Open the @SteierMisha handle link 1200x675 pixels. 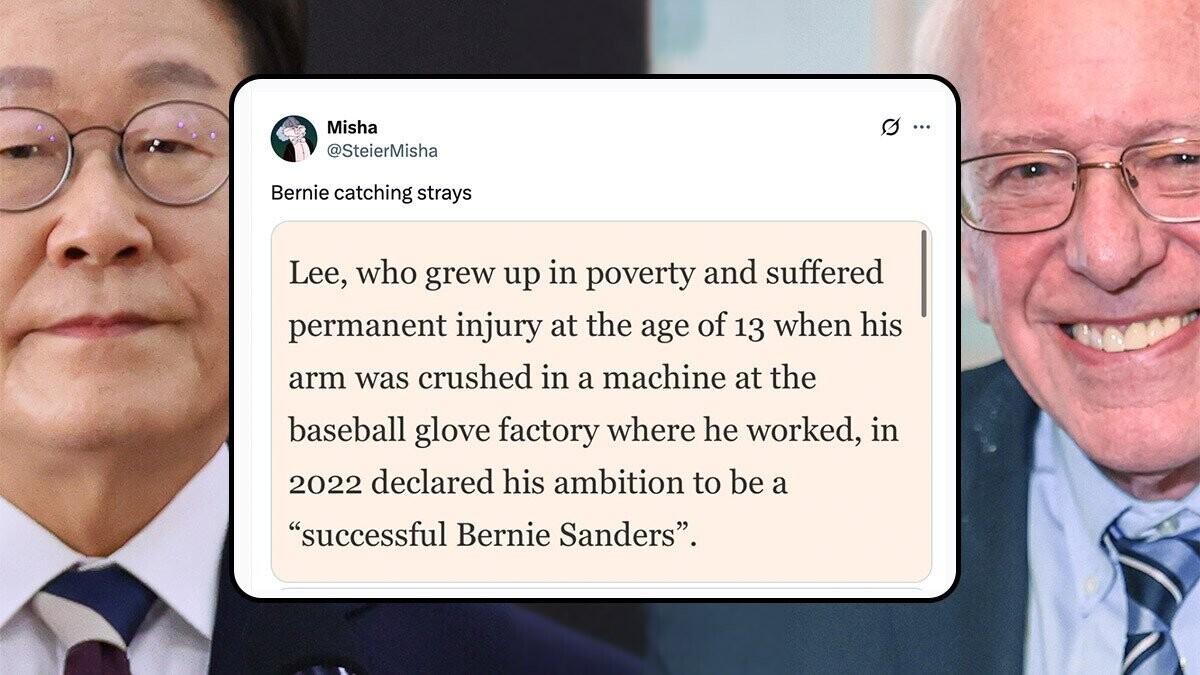click(x=382, y=151)
